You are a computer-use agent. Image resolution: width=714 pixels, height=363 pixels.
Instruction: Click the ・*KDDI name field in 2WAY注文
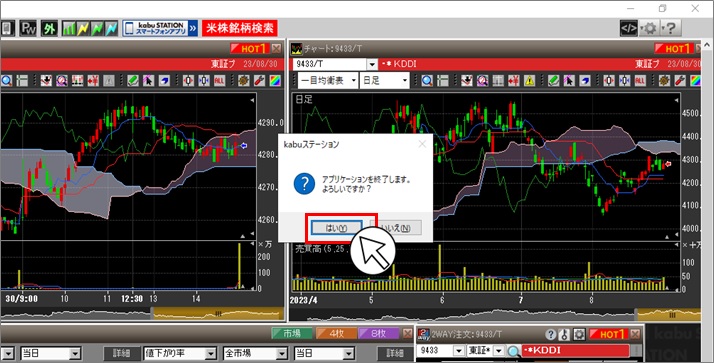tap(576, 350)
